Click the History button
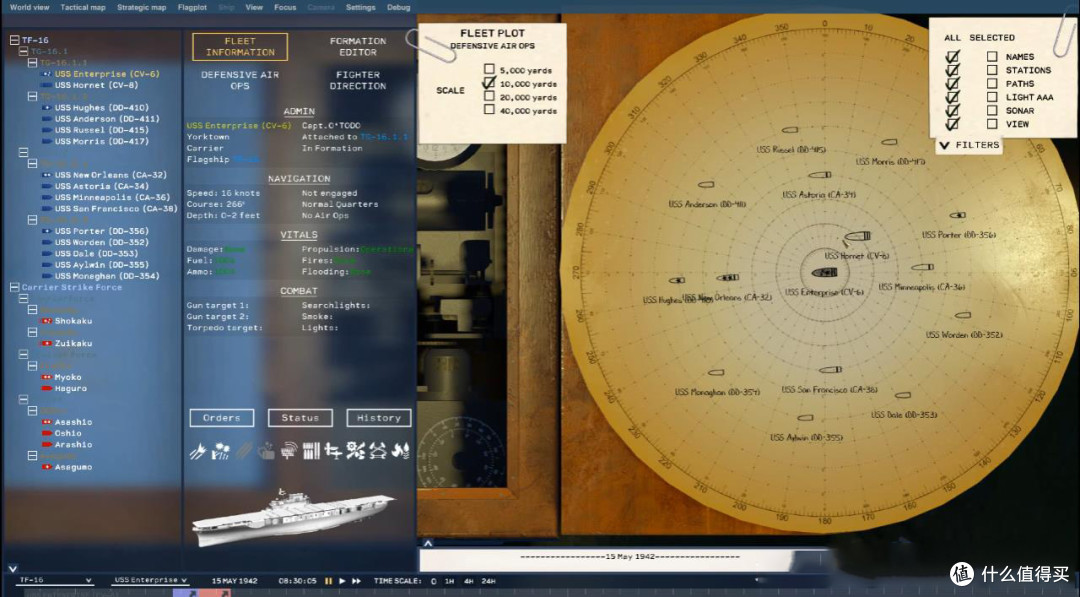 [x=379, y=418]
